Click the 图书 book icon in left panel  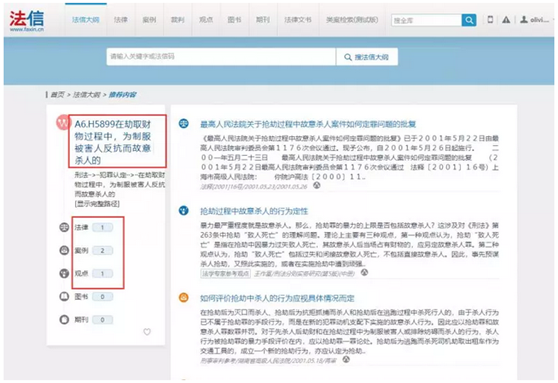point(64,297)
